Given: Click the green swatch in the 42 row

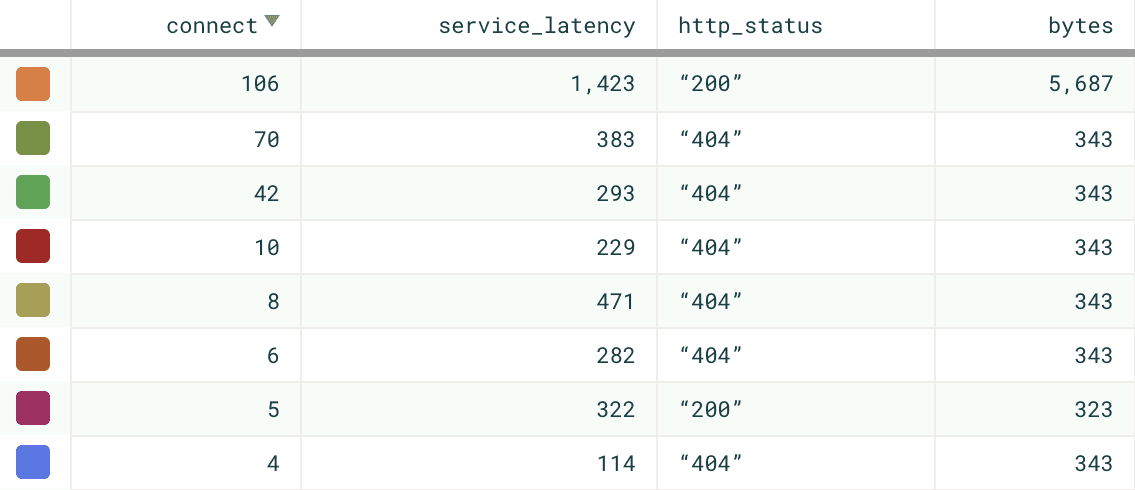Looking at the screenshot, I should pyautogui.click(x=33, y=193).
